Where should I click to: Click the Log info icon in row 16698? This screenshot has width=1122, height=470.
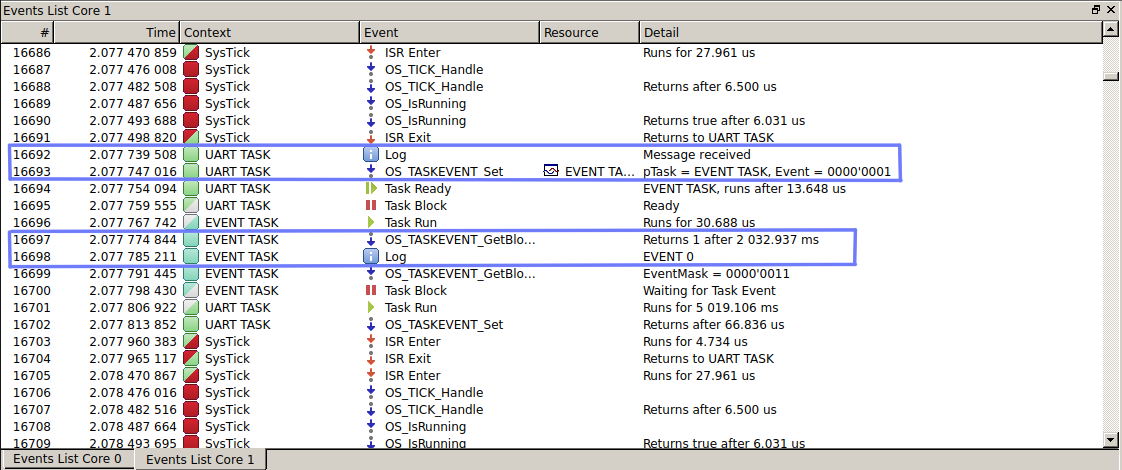tap(371, 257)
